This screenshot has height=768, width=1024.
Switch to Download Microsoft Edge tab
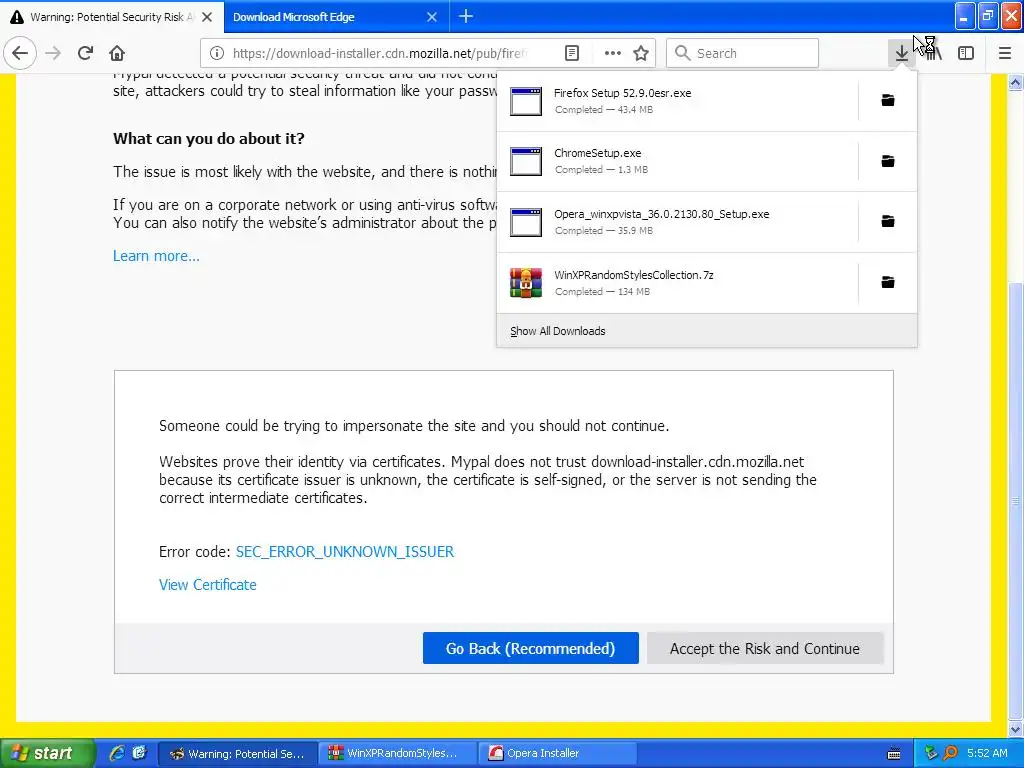(336, 17)
